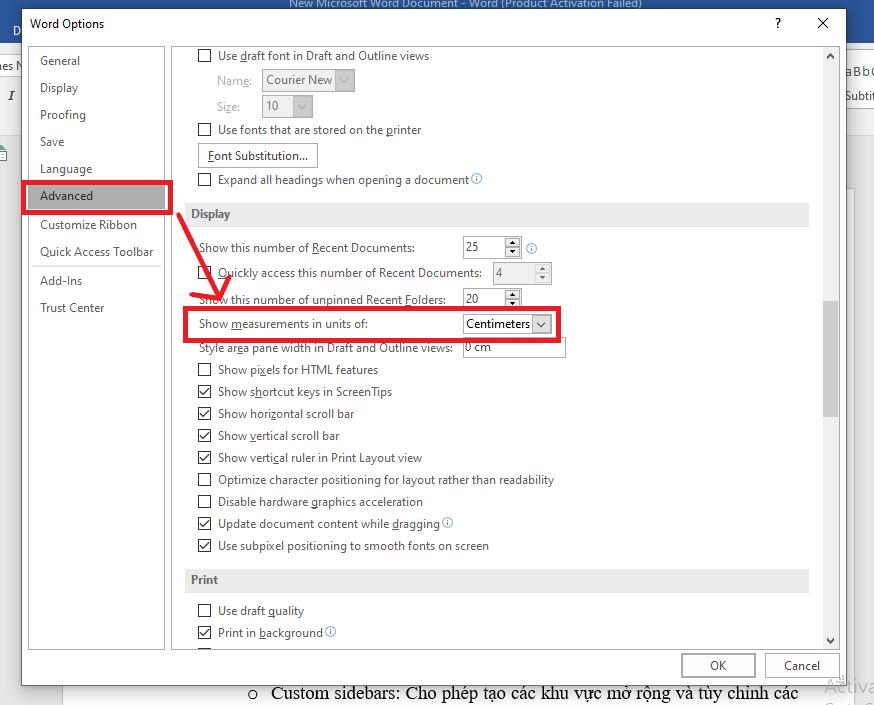874x705 pixels.
Task: Toggle Print in background checkbox
Action: click(205, 633)
